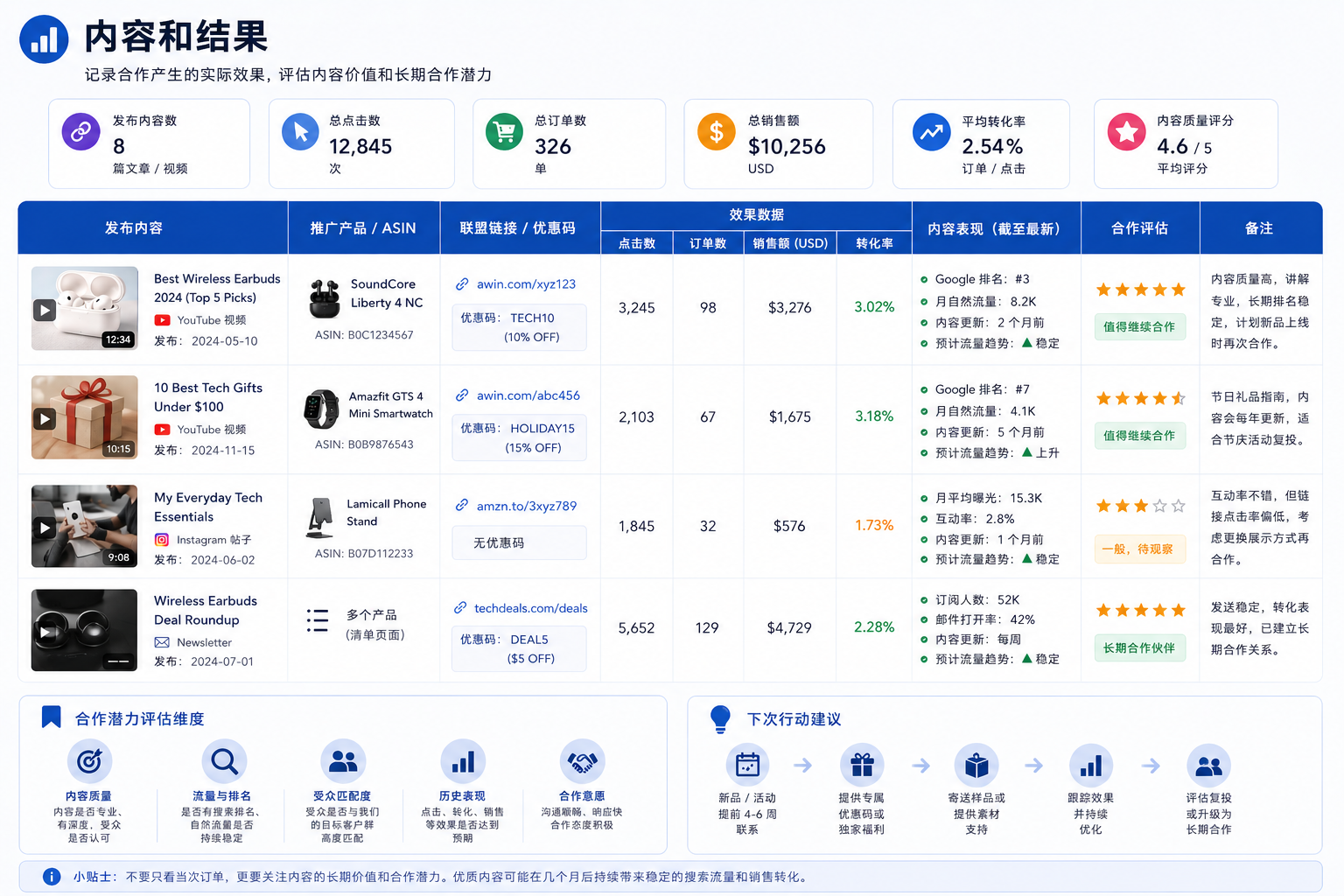This screenshot has width=1344, height=896.
Task: Play the Best Wireless Earbuds video thumbnail
Action: (x=85, y=308)
